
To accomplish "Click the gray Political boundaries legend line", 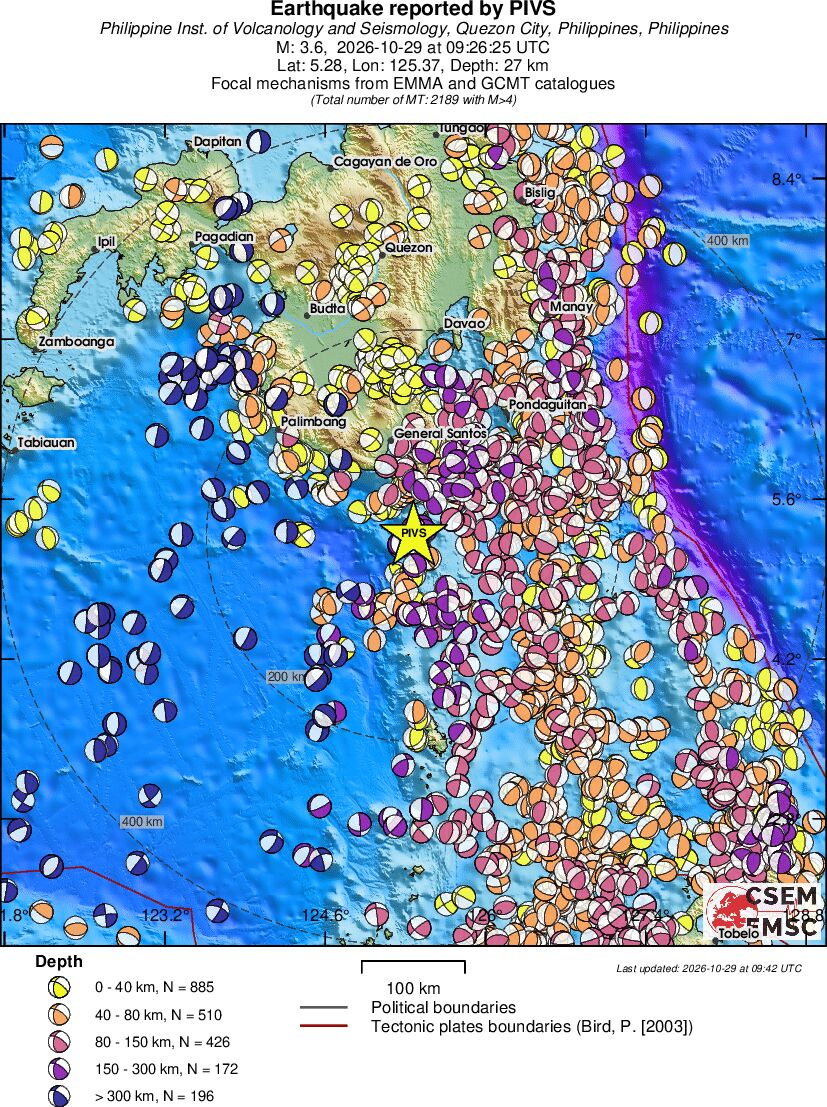I will 323,1007.
